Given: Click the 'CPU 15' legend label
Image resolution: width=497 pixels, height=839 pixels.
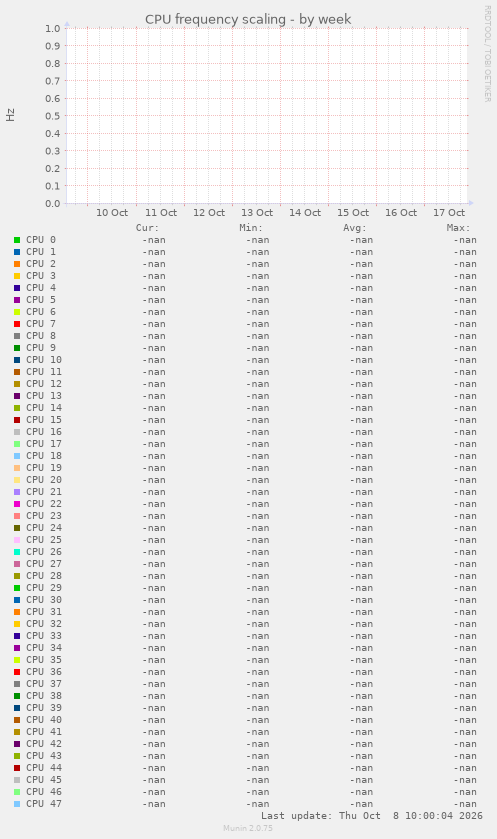Looking at the screenshot, I should pos(44,420).
